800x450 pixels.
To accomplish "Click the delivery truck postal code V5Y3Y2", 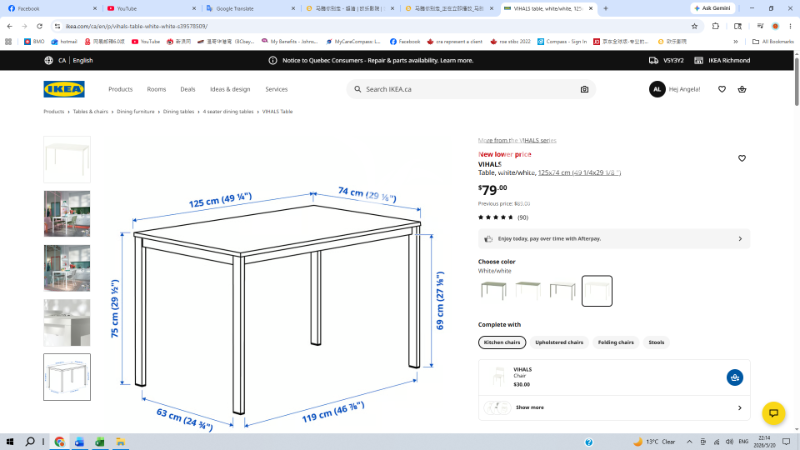I will (666, 60).
